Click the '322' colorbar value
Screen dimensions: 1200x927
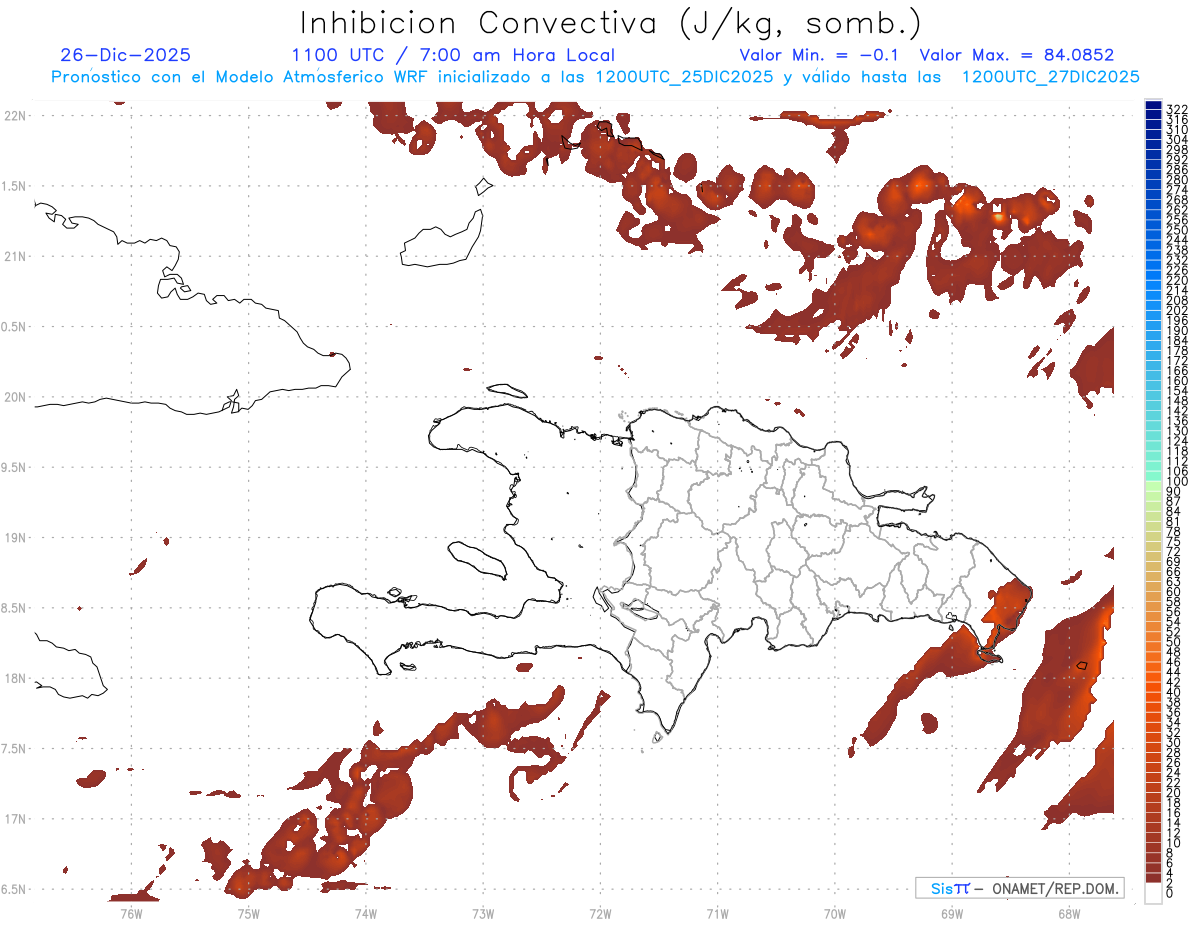coord(1177,108)
